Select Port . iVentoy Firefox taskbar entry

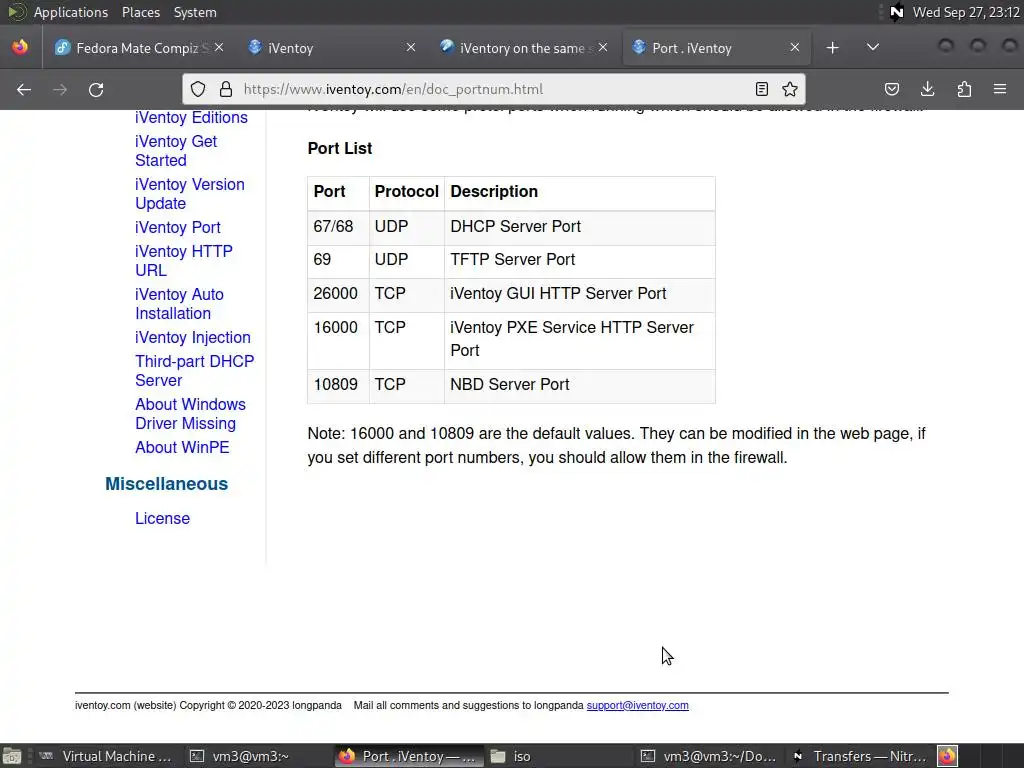click(x=409, y=756)
